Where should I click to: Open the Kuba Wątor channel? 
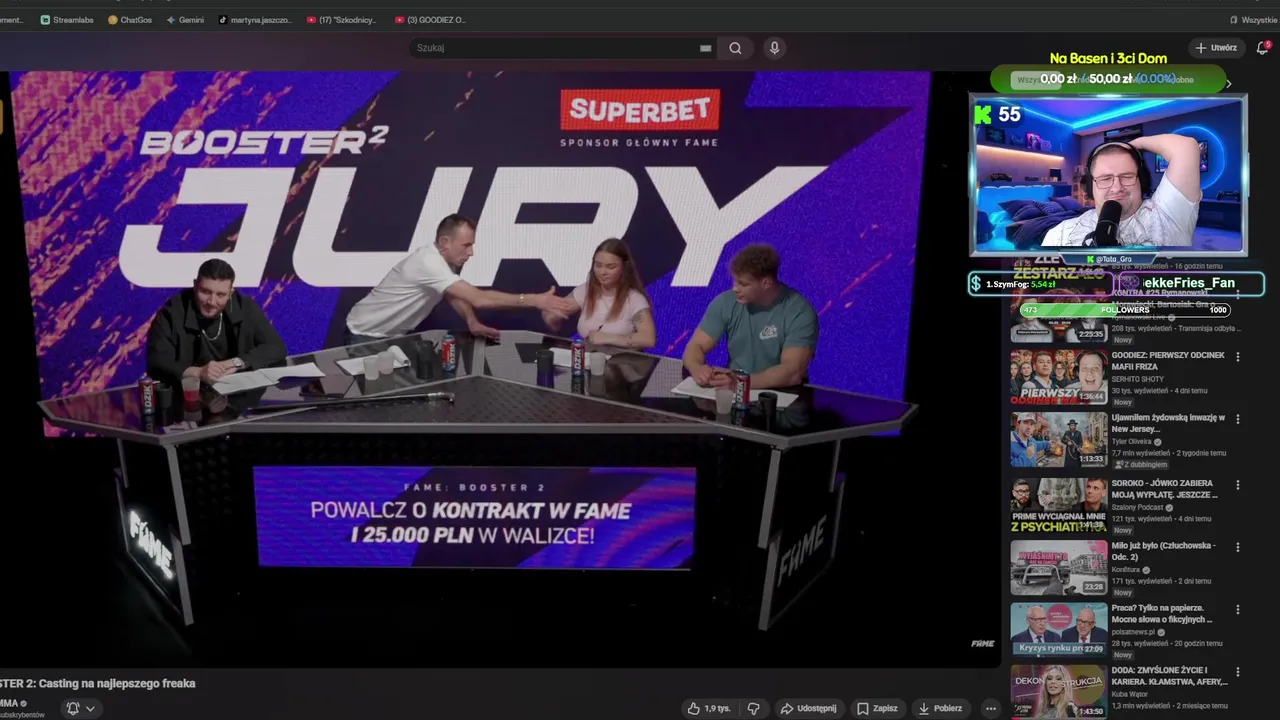[x=1131, y=694]
